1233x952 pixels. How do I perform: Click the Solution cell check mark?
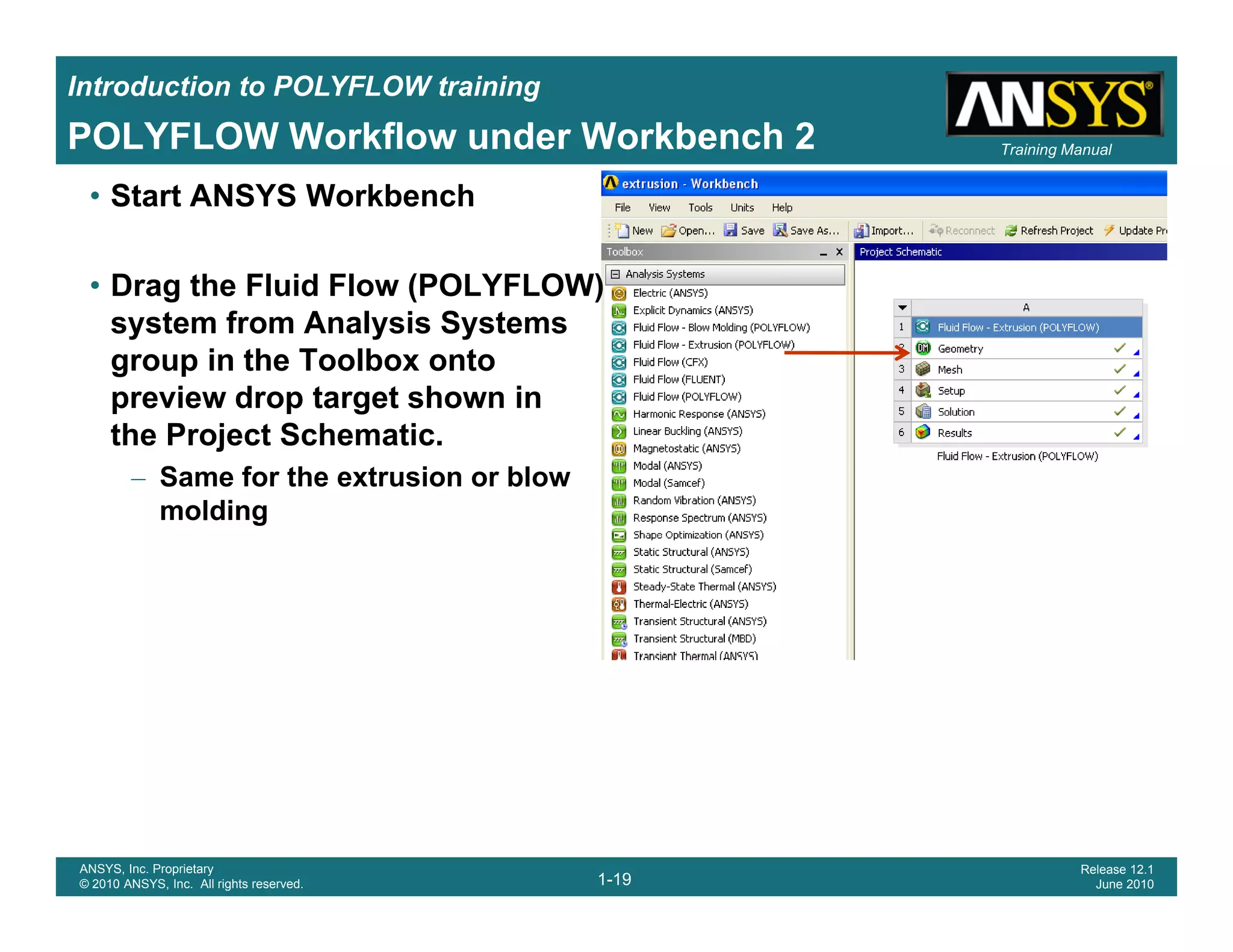tap(1119, 412)
